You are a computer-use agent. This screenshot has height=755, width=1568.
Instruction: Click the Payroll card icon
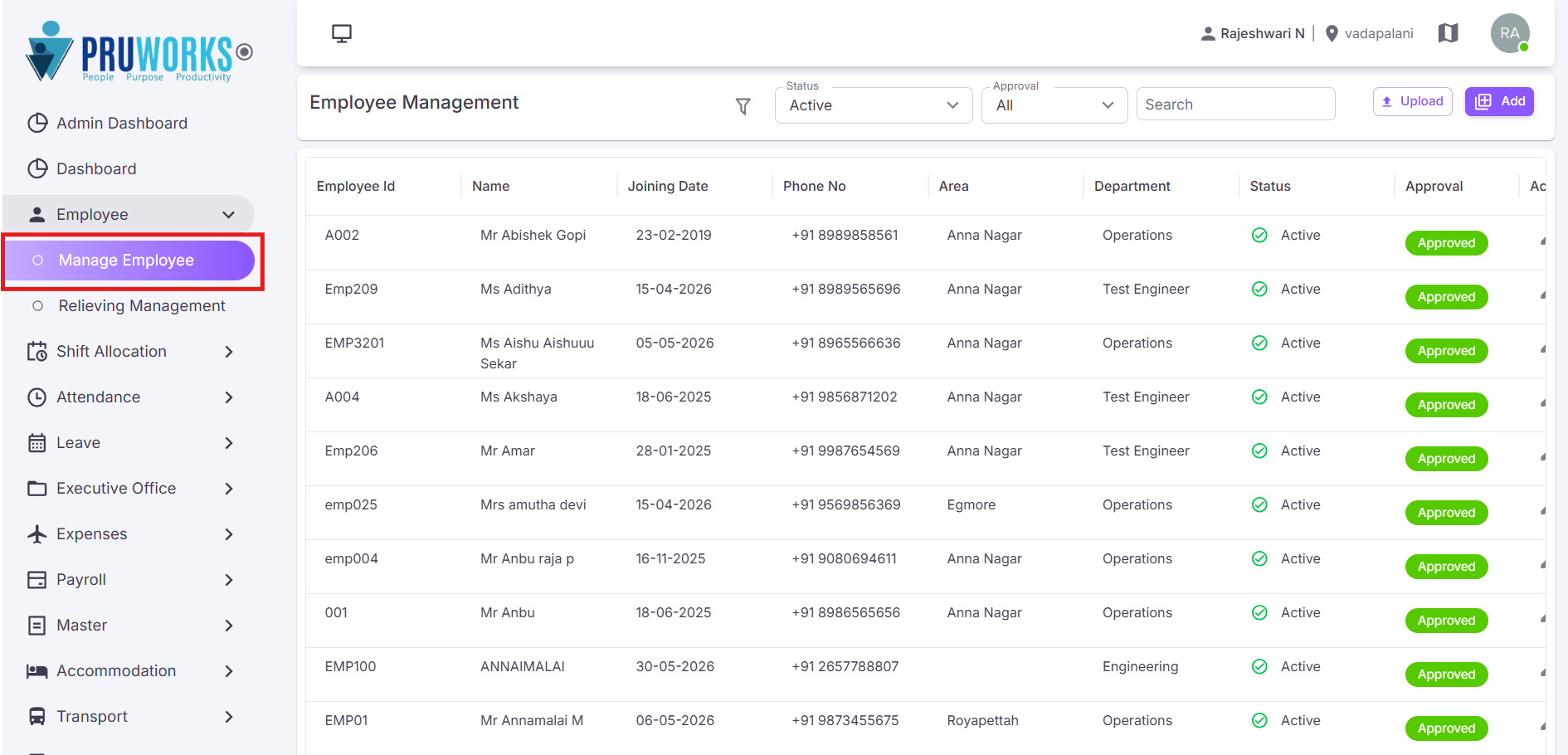point(37,579)
